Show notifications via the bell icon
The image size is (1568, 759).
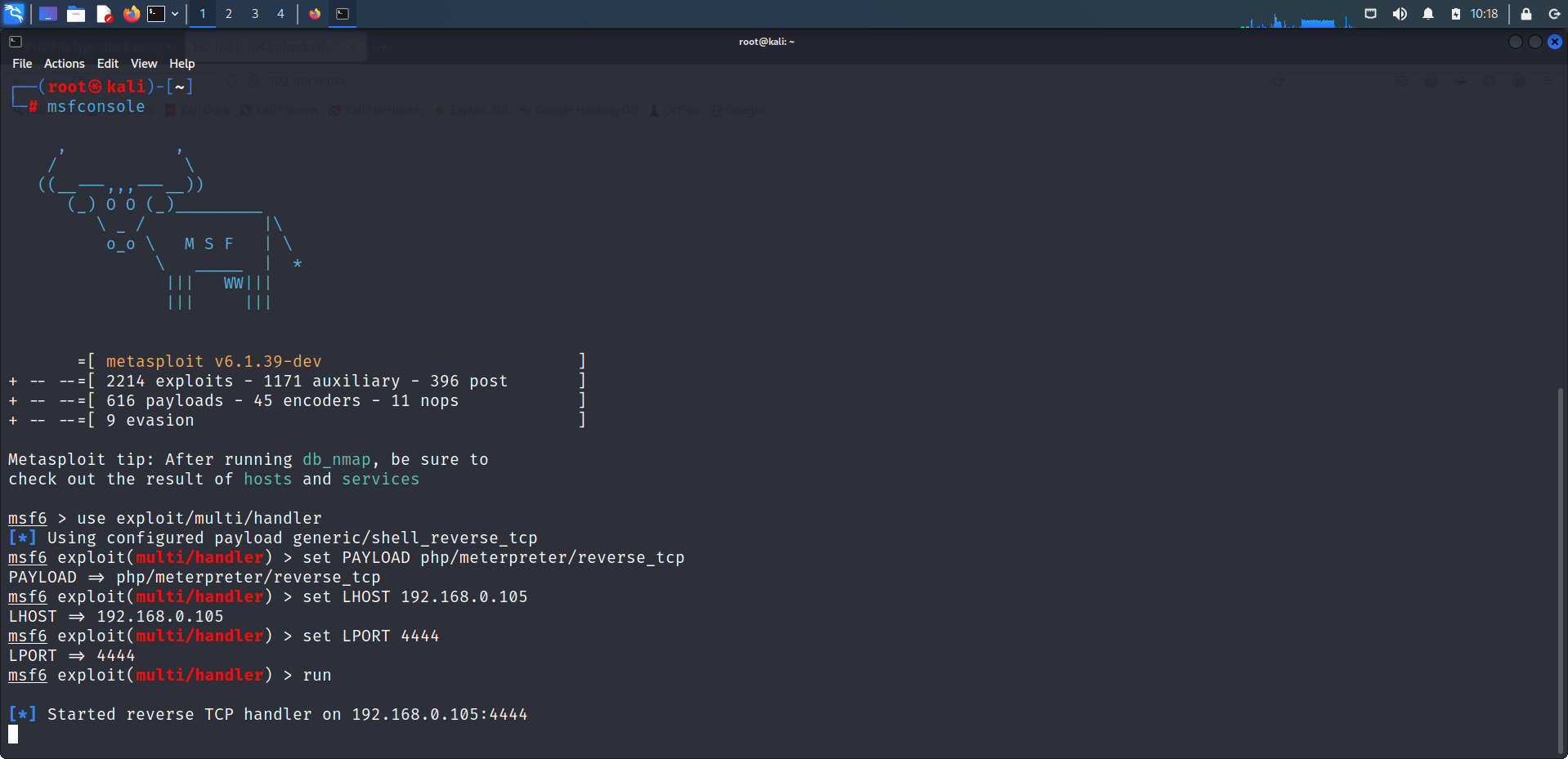pos(1428,14)
